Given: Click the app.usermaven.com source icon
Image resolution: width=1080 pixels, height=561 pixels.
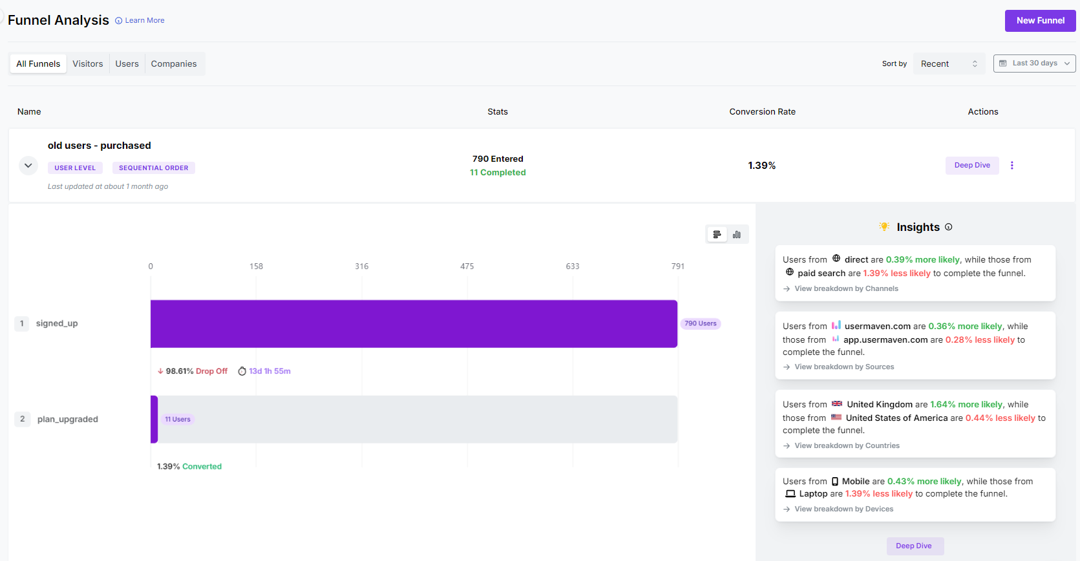Looking at the screenshot, I should point(835,339).
